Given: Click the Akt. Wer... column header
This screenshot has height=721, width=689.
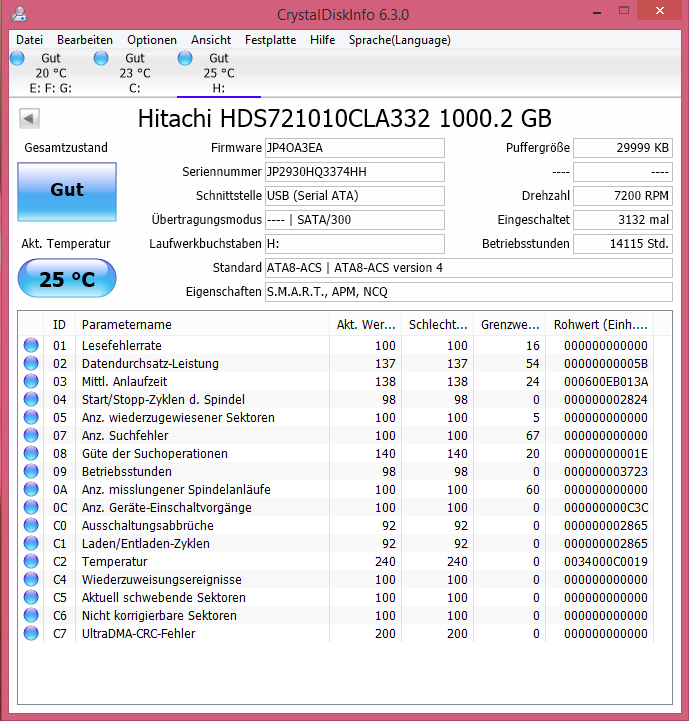Looking at the screenshot, I should point(366,325).
